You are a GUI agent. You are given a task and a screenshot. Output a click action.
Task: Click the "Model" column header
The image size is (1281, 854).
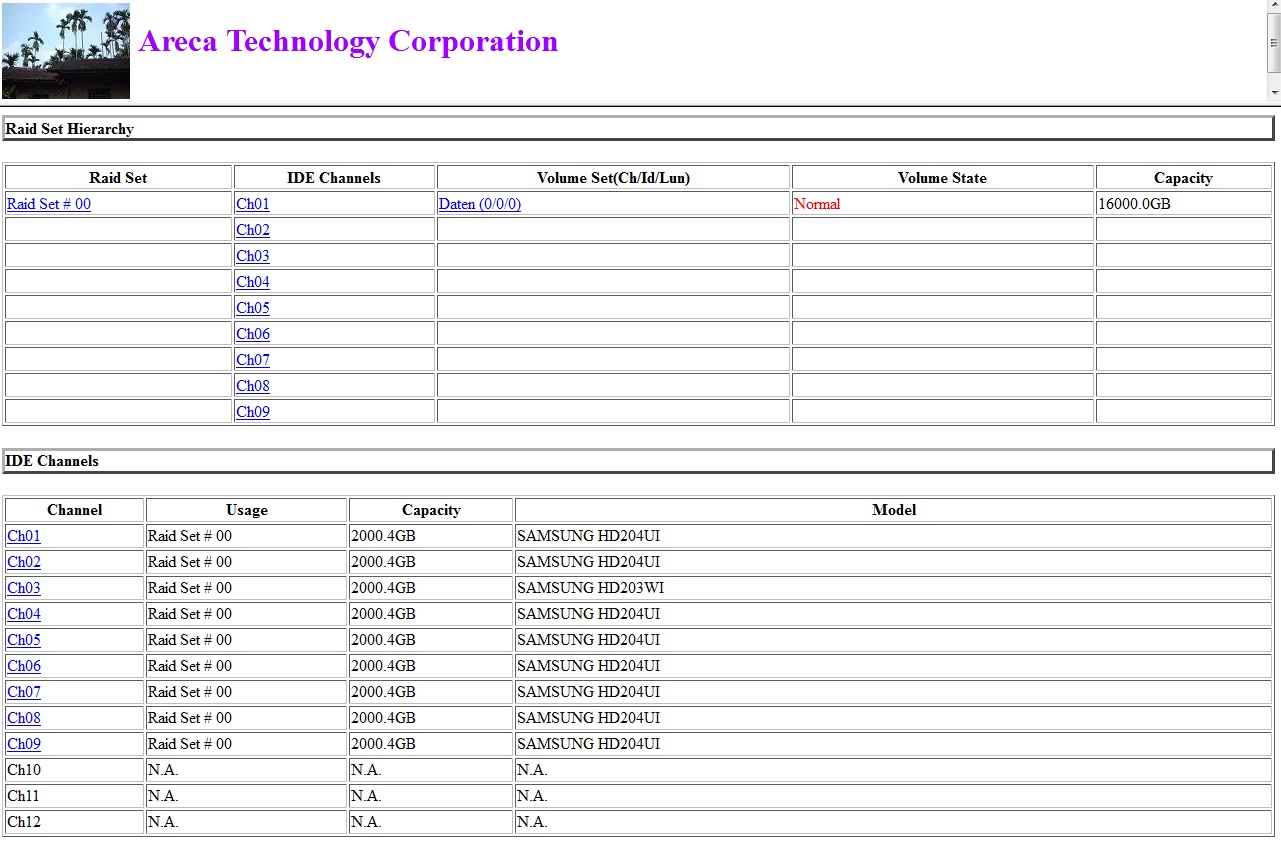(x=894, y=510)
